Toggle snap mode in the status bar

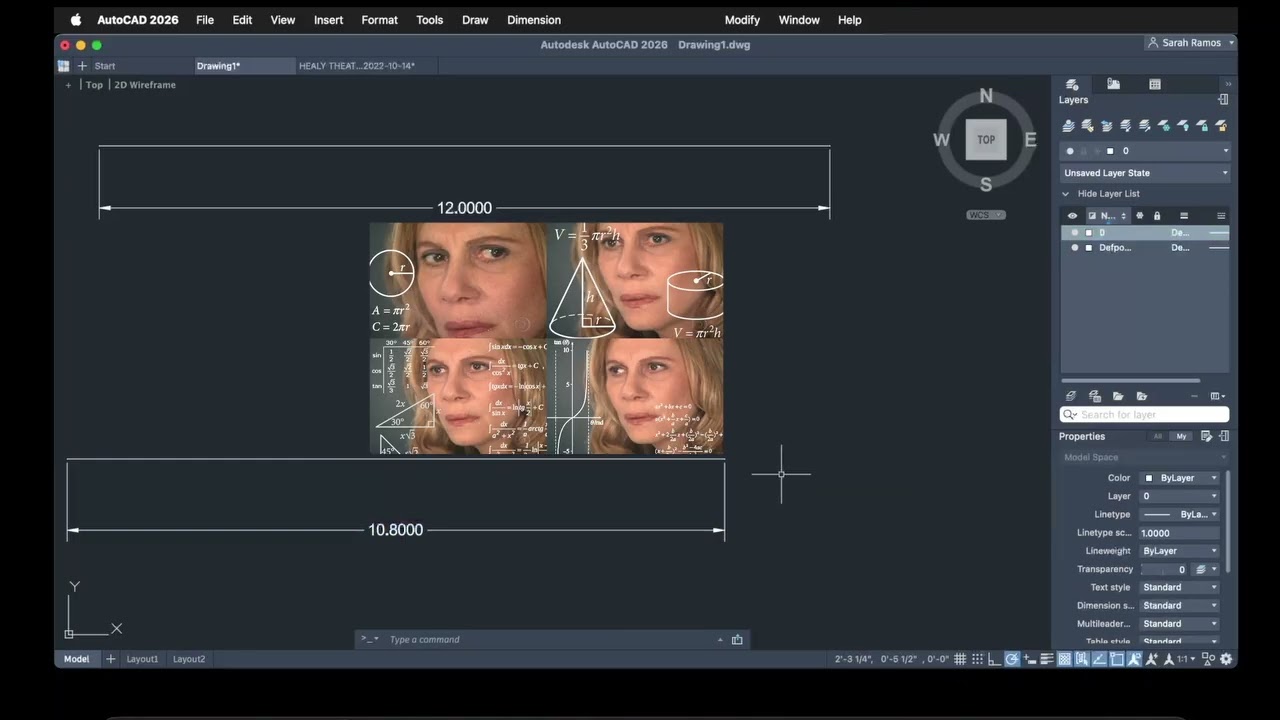977,659
